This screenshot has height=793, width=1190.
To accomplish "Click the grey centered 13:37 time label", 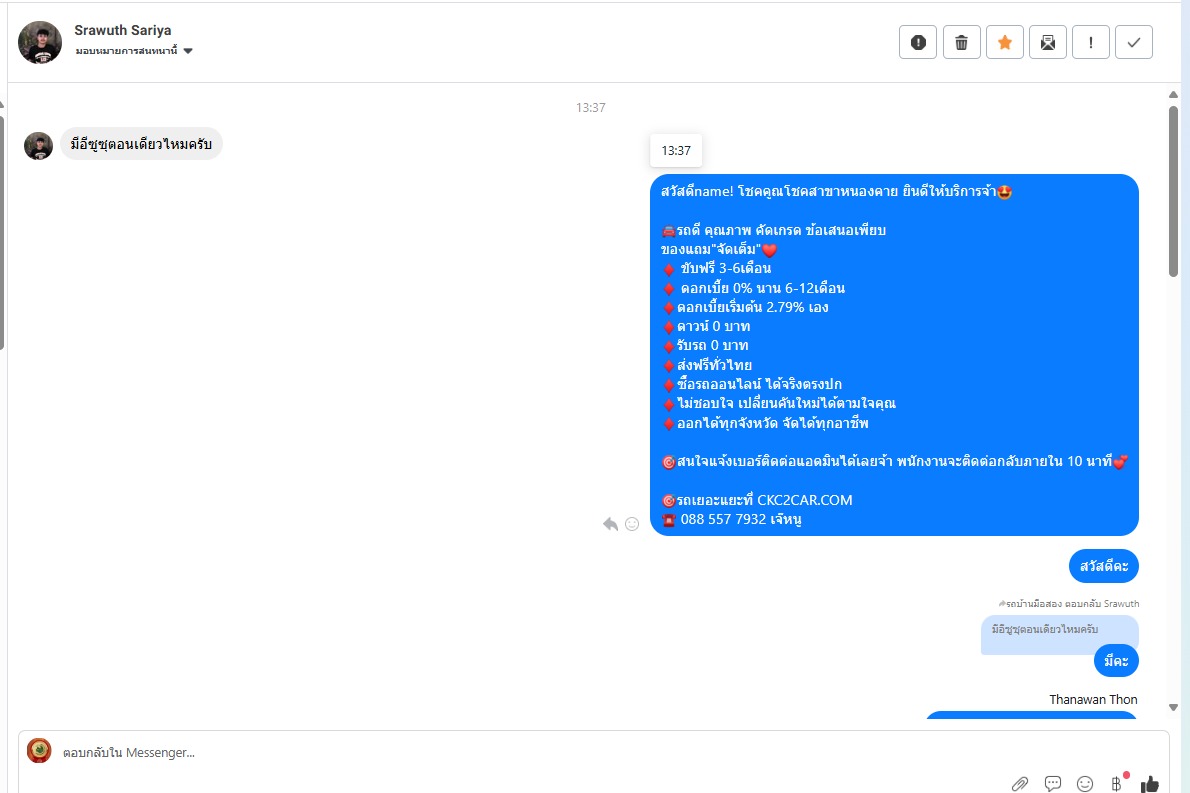I will (590, 108).
